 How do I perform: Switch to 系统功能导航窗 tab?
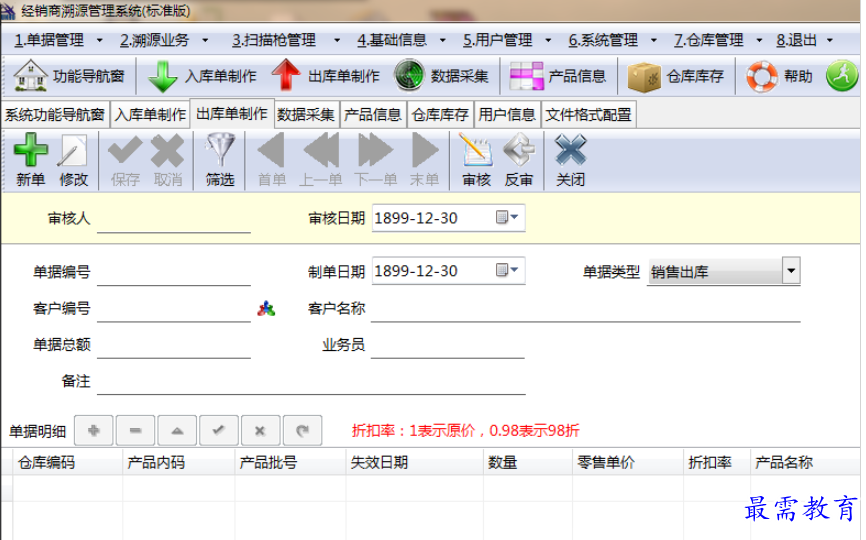pyautogui.click(x=55, y=114)
